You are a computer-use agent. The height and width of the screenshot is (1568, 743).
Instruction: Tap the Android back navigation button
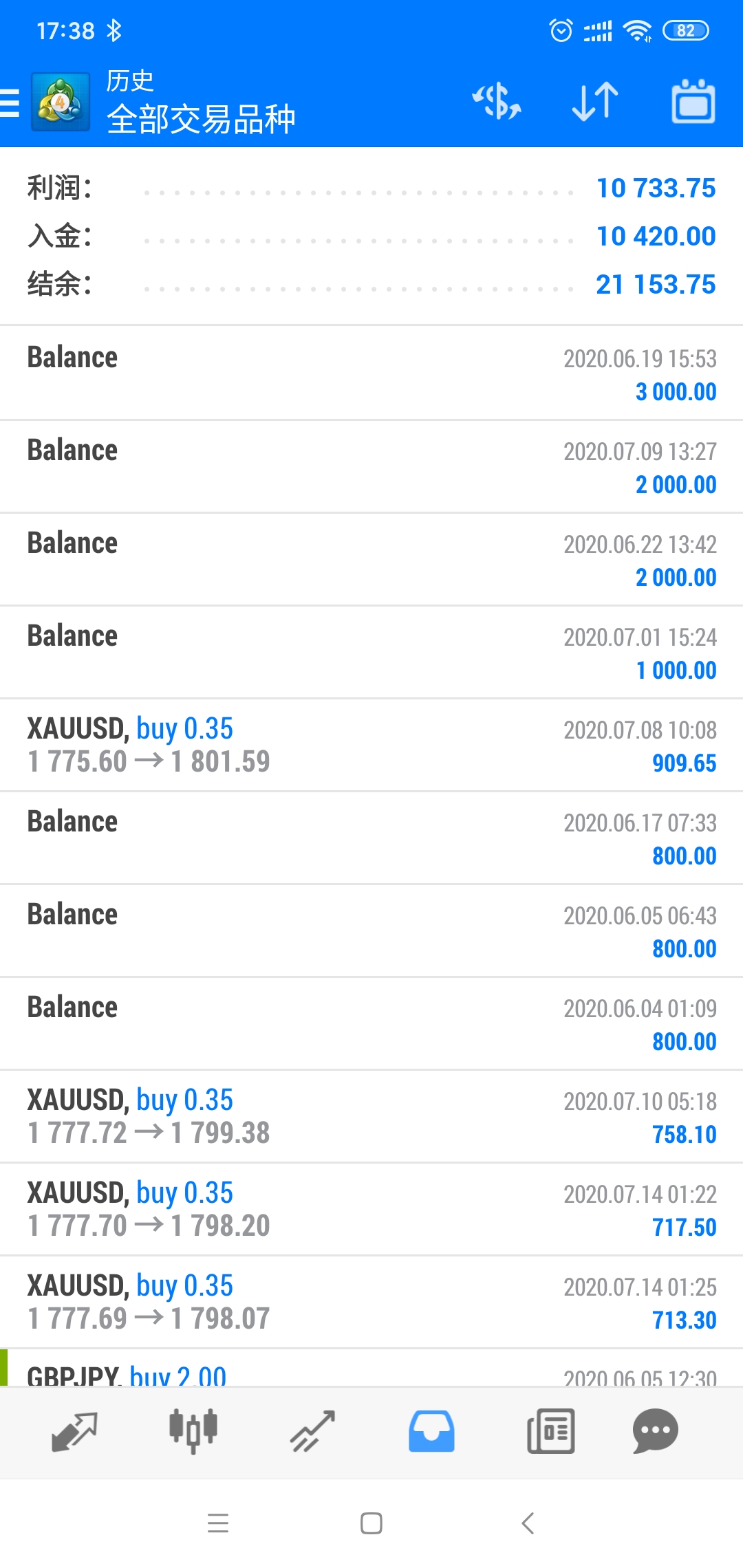tap(528, 1523)
